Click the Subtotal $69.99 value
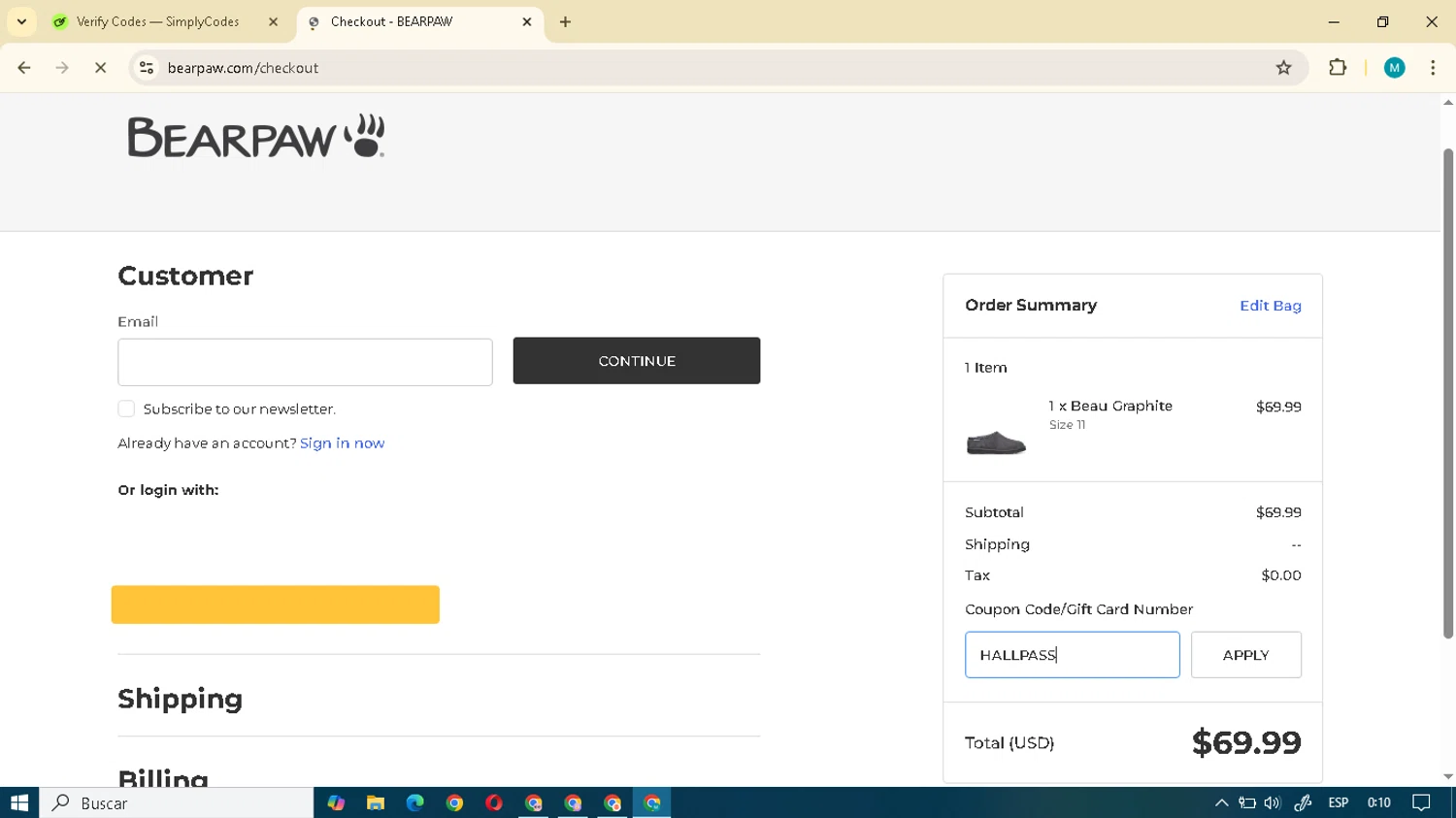Viewport: 1456px width, 818px height. pos(1278,512)
